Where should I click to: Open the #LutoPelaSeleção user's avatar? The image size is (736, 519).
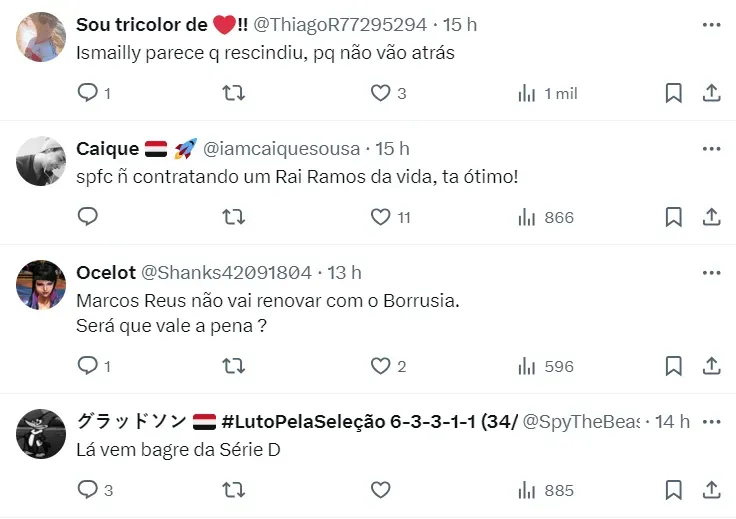(x=42, y=433)
